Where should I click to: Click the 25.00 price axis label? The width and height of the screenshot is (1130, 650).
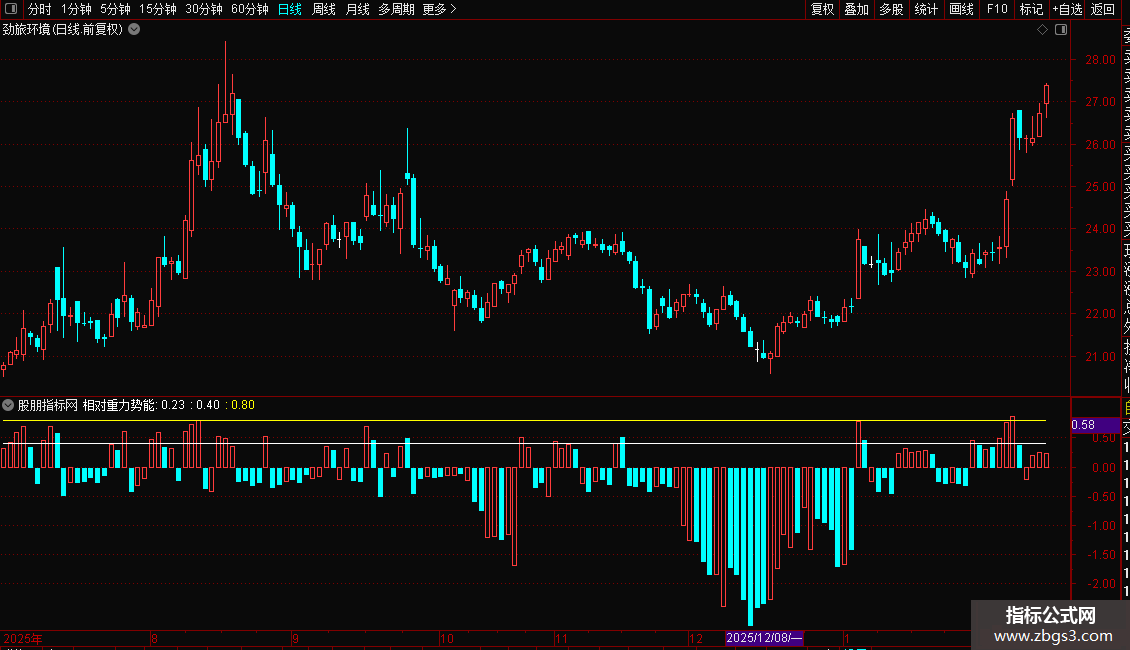1100,187
